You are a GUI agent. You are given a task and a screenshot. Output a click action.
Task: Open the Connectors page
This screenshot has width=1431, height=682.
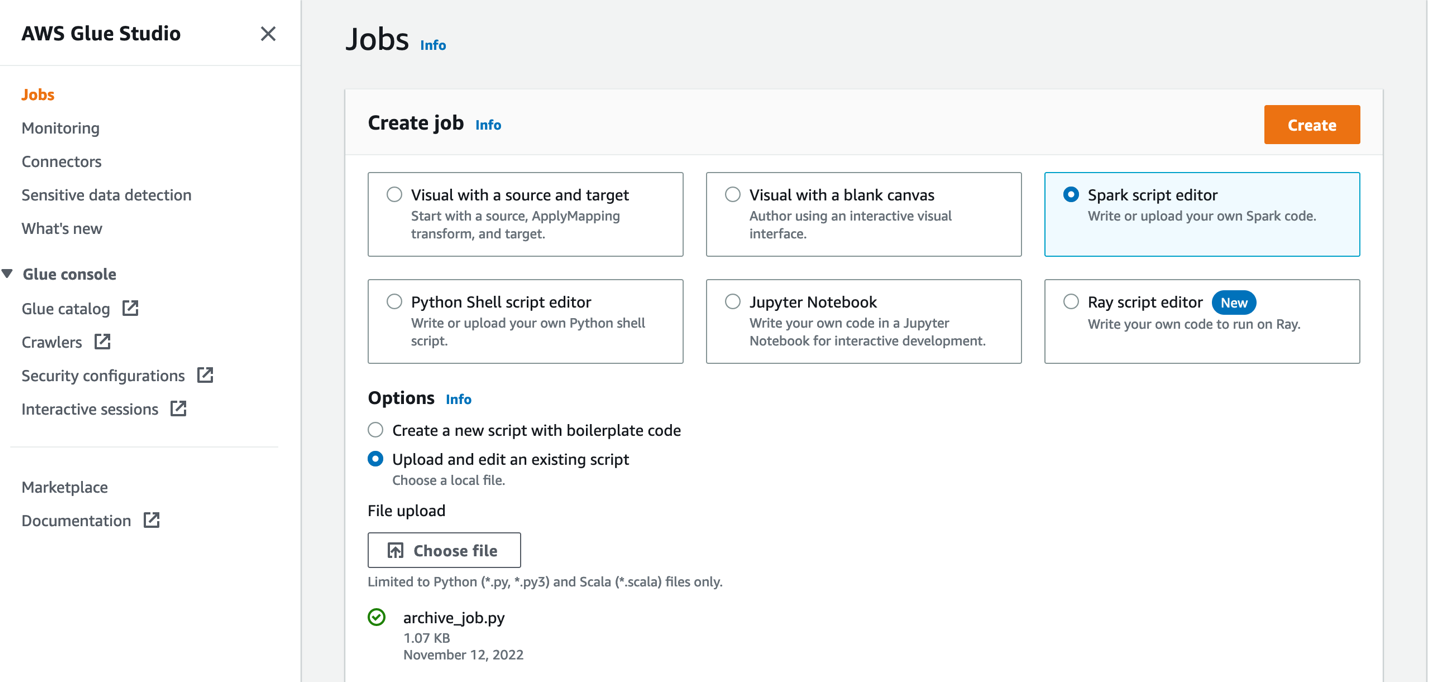[61, 161]
